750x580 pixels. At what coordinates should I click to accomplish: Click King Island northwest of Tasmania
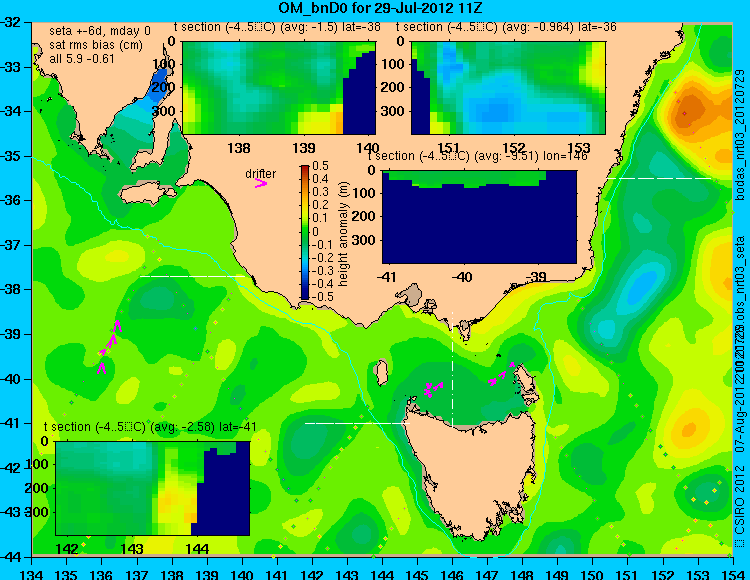[x=381, y=372]
